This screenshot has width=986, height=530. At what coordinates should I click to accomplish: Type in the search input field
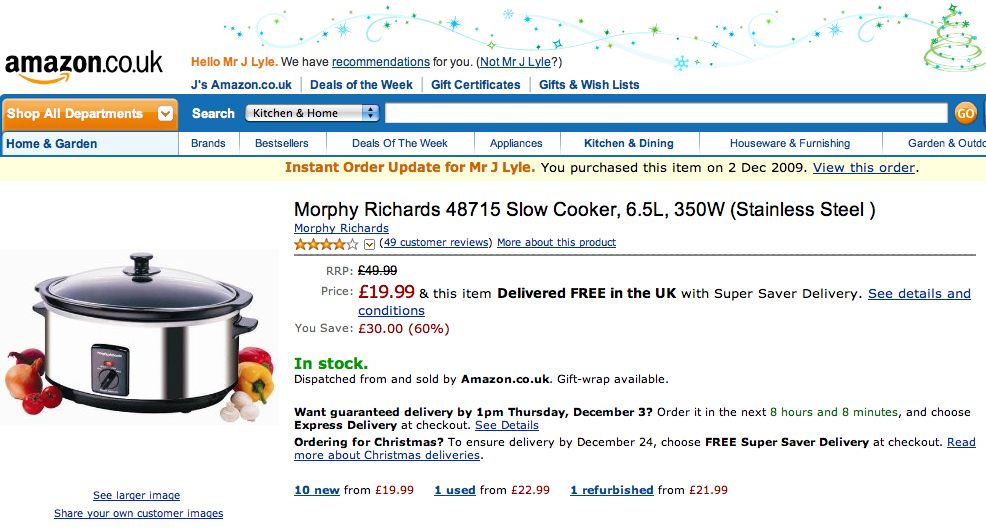coord(666,114)
